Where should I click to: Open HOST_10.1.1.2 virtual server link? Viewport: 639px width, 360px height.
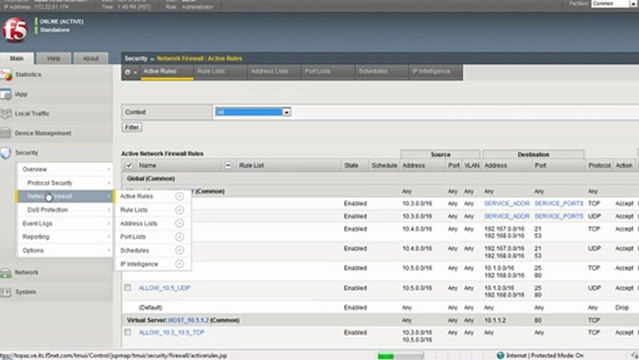pos(188,320)
